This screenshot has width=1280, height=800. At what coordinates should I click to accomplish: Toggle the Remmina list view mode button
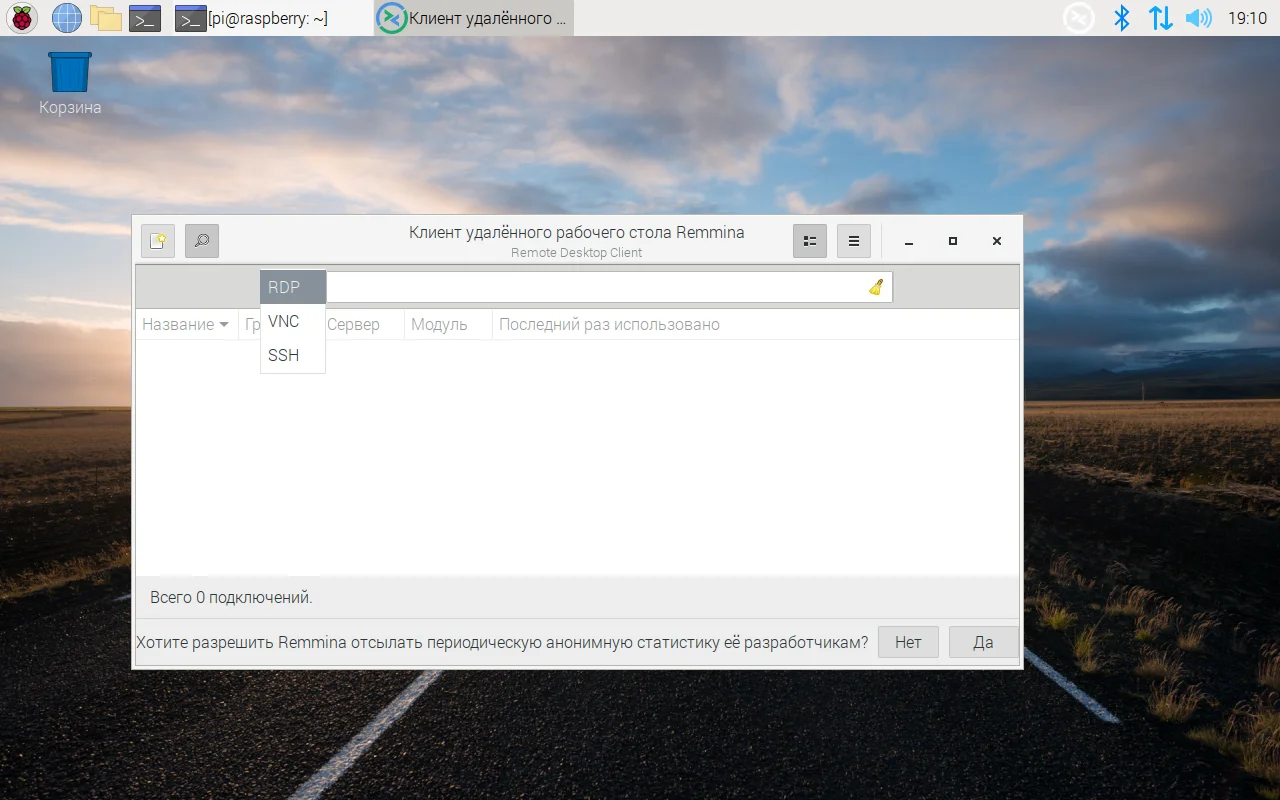[810, 241]
